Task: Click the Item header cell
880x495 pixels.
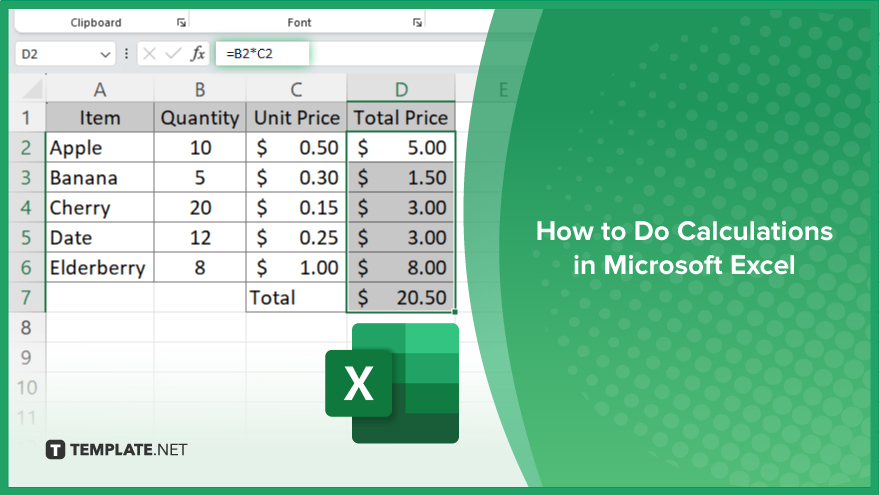Action: click(100, 118)
